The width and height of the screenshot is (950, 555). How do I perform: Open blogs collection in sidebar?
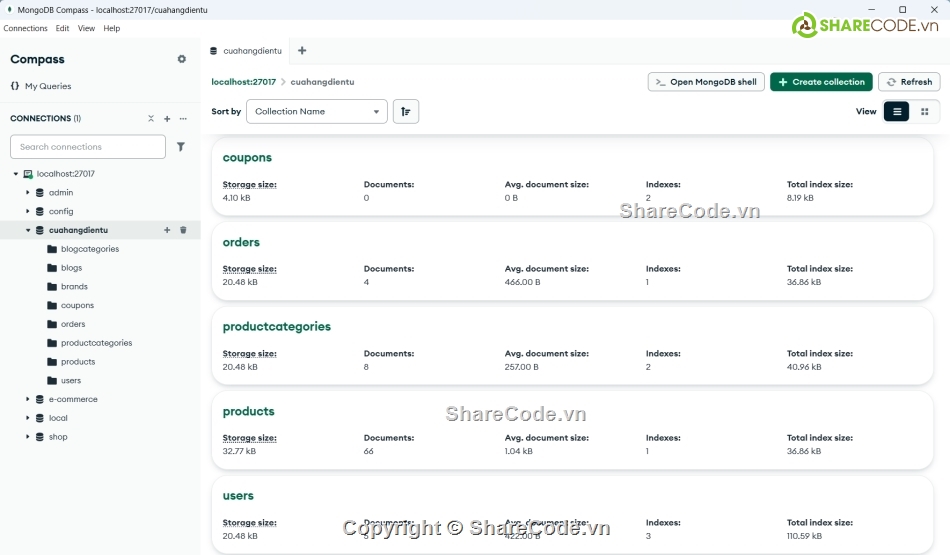click(x=71, y=268)
